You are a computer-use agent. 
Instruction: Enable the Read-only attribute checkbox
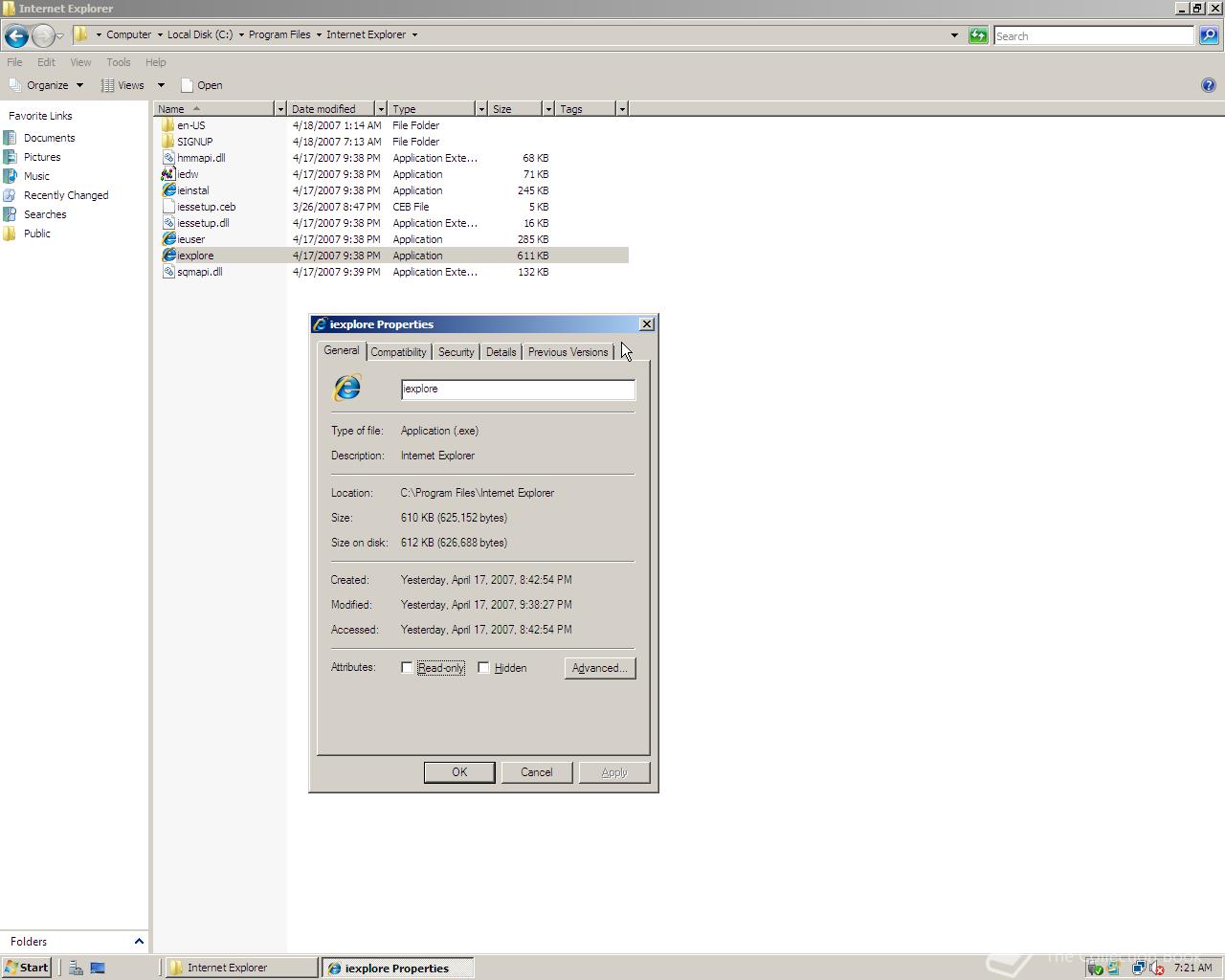tap(407, 668)
